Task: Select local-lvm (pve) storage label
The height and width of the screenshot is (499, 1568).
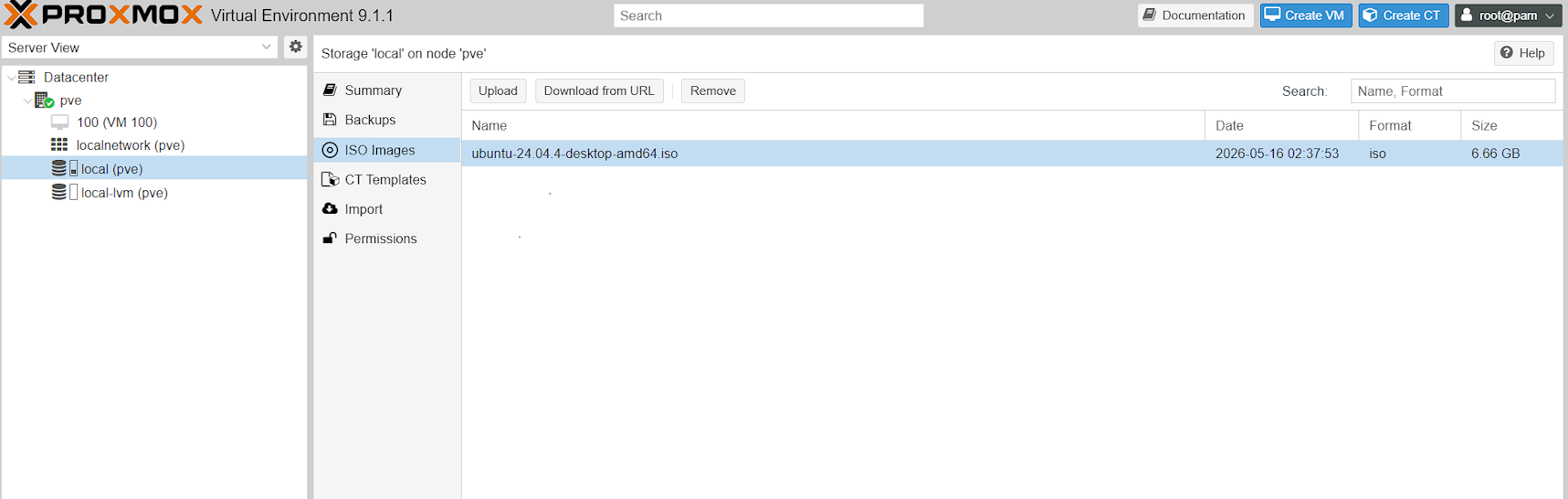Action: [x=124, y=193]
